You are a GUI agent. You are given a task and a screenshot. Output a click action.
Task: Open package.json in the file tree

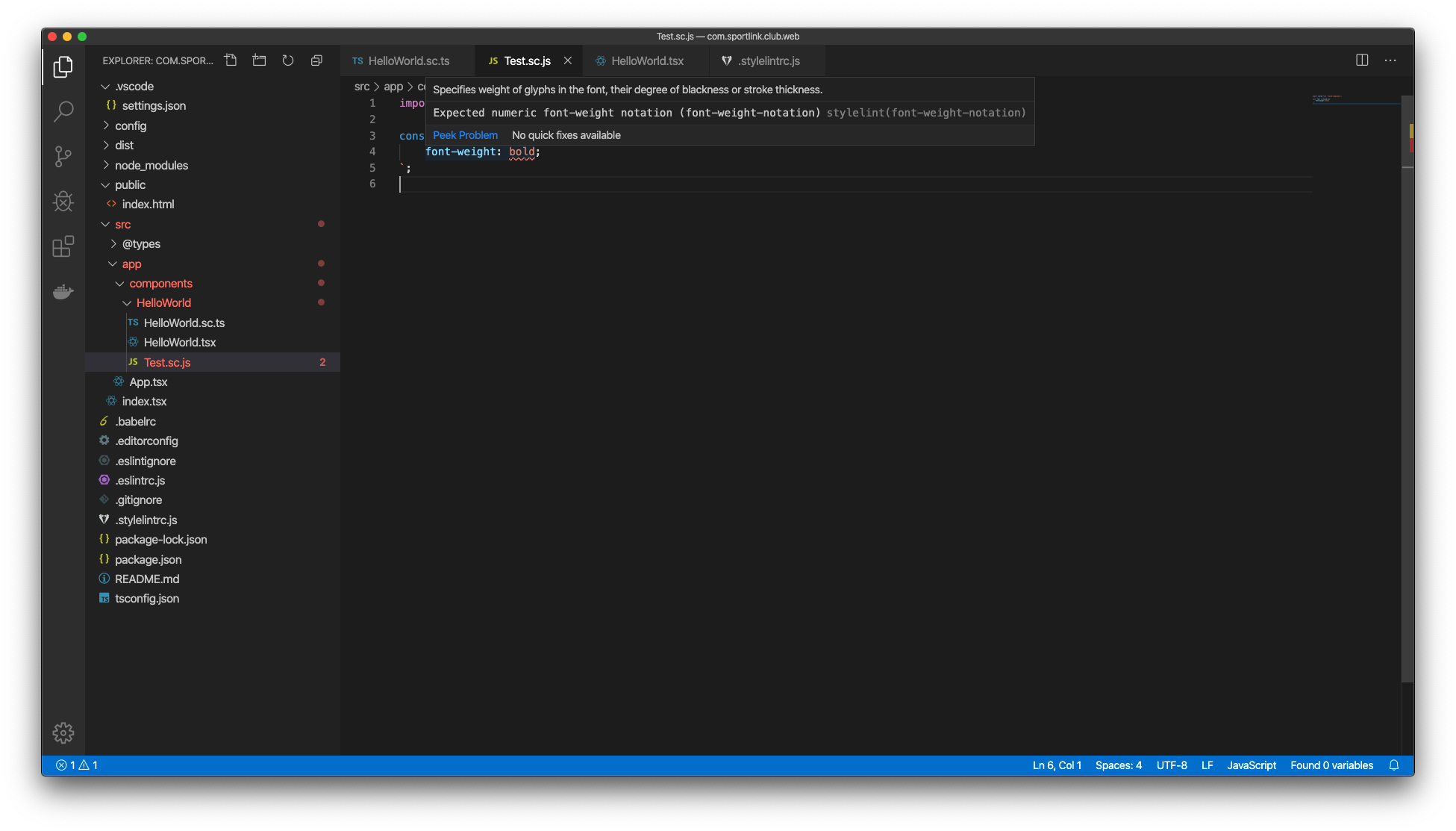[148, 559]
